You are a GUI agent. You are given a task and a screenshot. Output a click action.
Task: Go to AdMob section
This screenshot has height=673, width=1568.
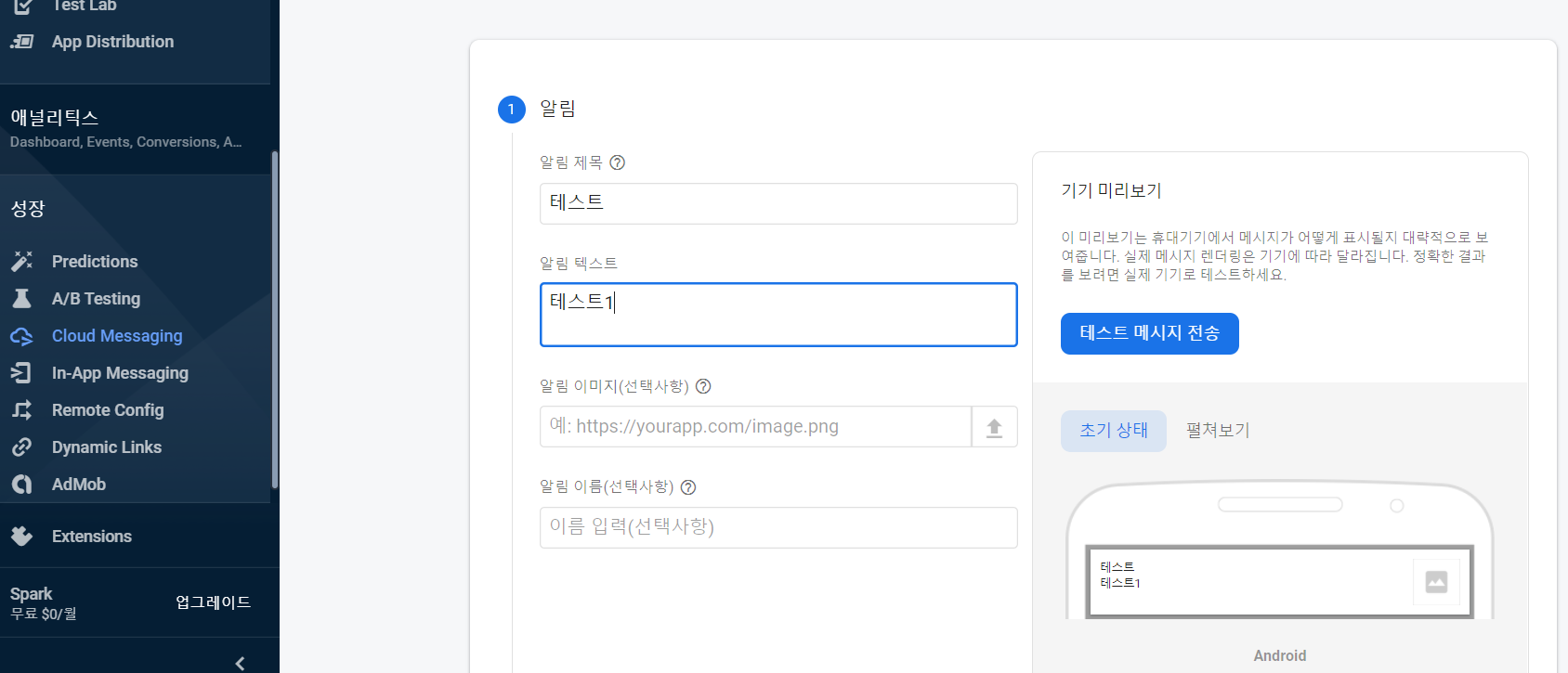click(x=79, y=485)
